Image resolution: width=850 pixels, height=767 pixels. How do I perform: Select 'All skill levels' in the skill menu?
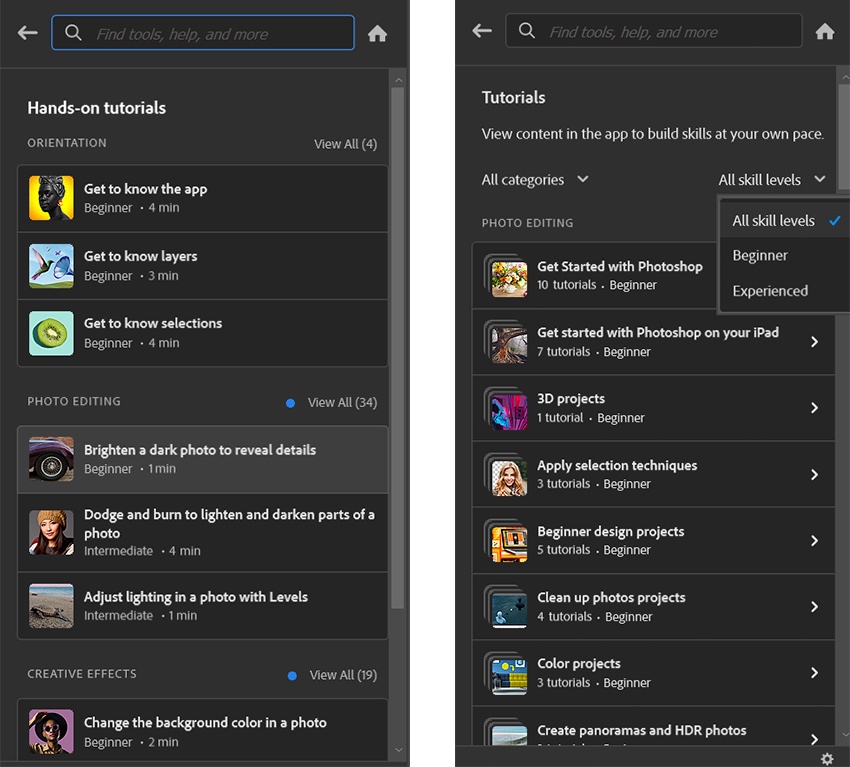coord(784,221)
